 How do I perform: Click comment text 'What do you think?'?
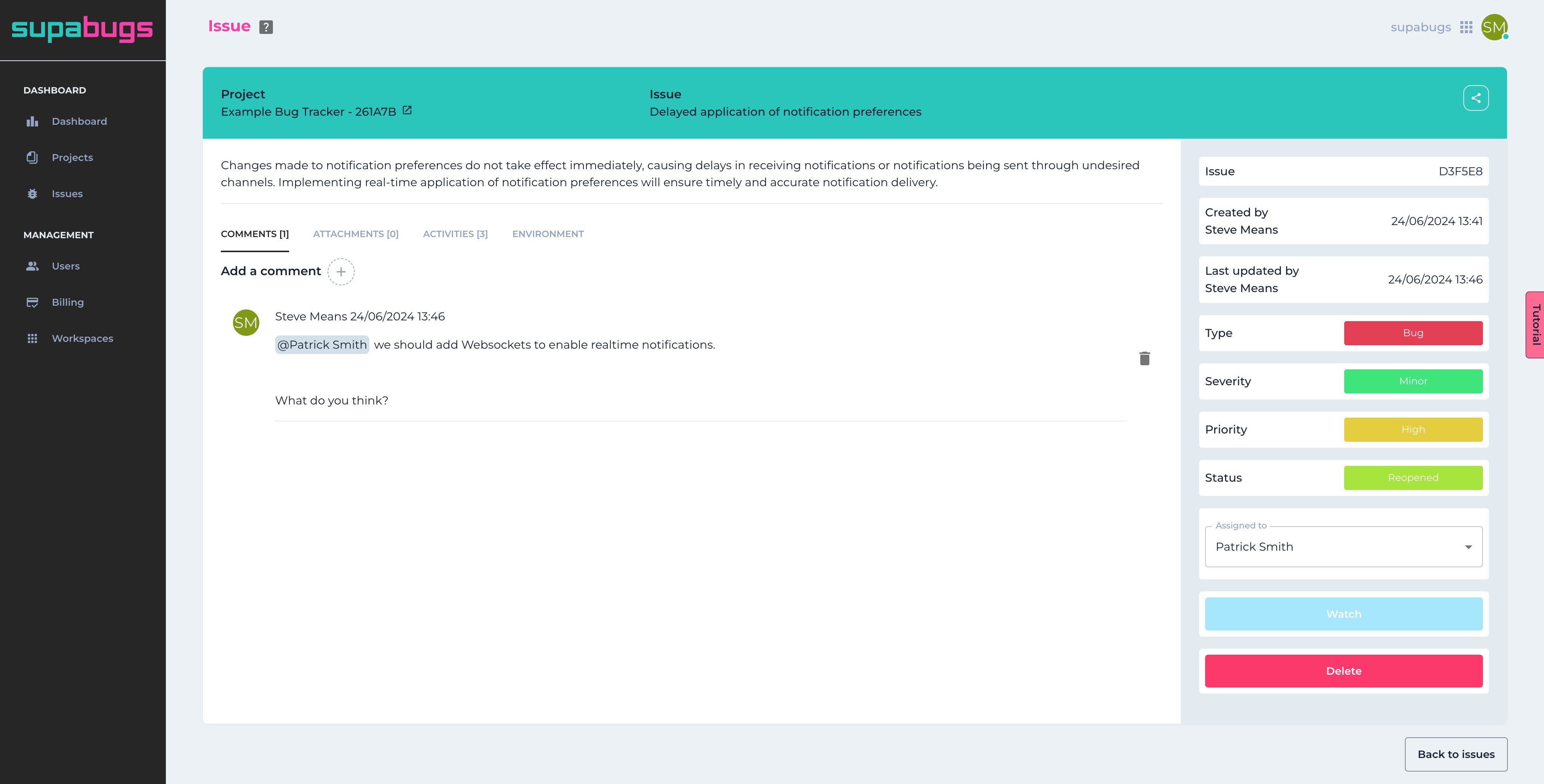(x=331, y=400)
